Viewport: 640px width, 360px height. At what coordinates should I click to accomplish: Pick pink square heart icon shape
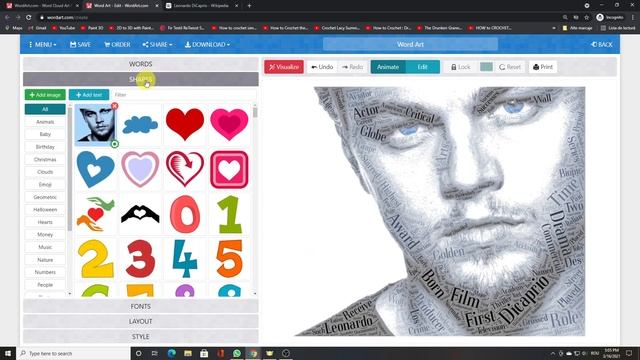click(x=229, y=169)
